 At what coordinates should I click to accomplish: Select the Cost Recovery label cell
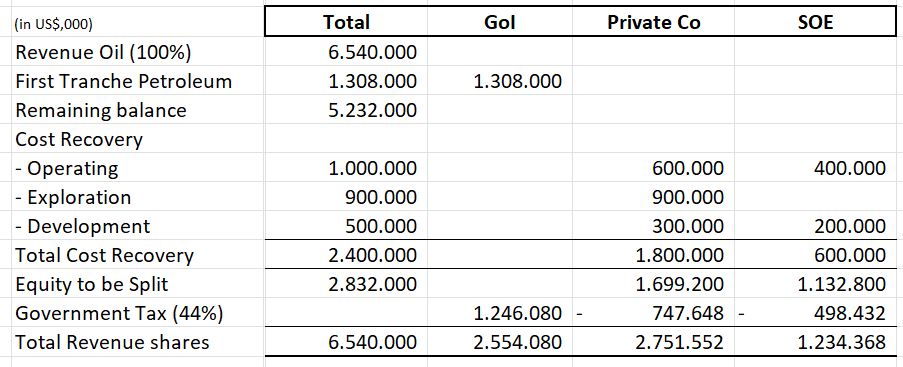pyautogui.click(x=138, y=139)
